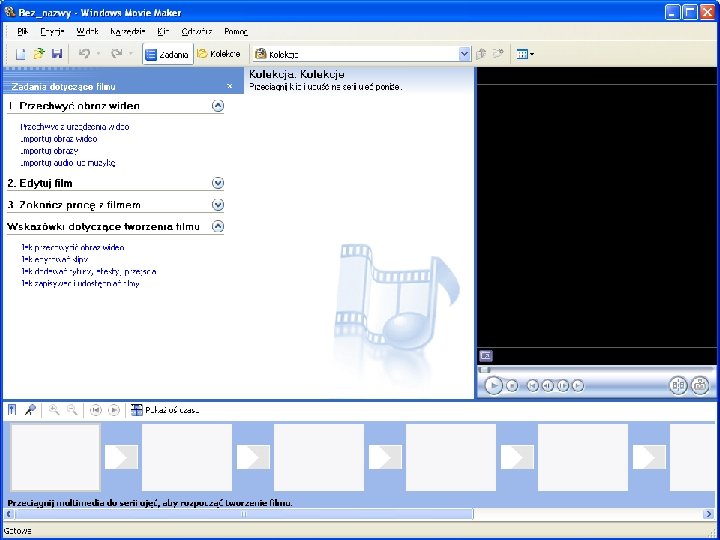Open the Pomoc menu
The width and height of the screenshot is (720, 540).
tap(236, 32)
